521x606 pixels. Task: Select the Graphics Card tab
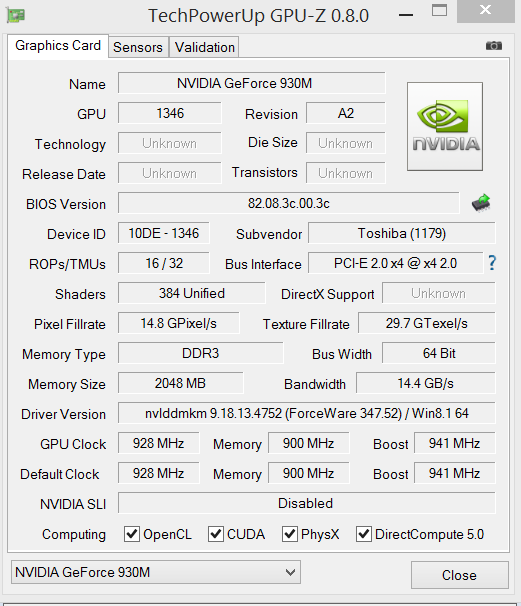(x=58, y=46)
